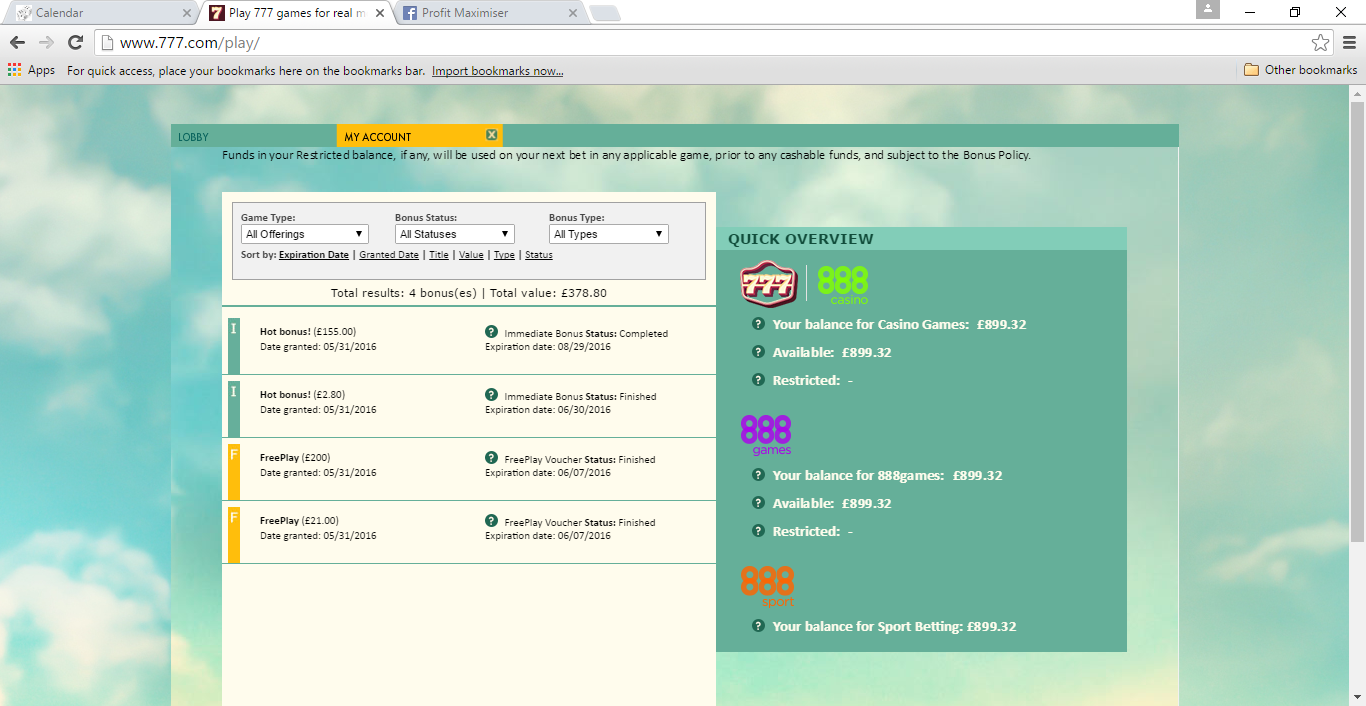This screenshot has width=1366, height=706.
Task: Open the Game Type dropdown
Action: click(305, 234)
